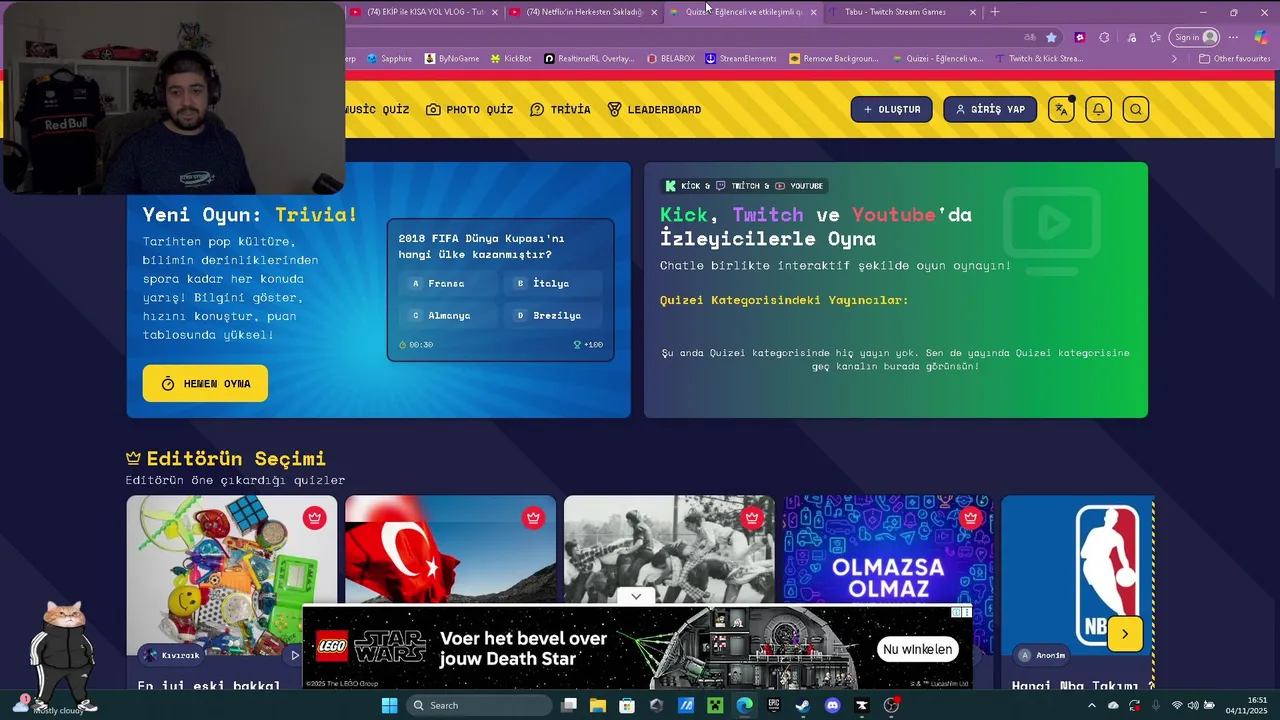Click play icon beside Kıvırcık
1280x720 pixels.
pos(294,655)
